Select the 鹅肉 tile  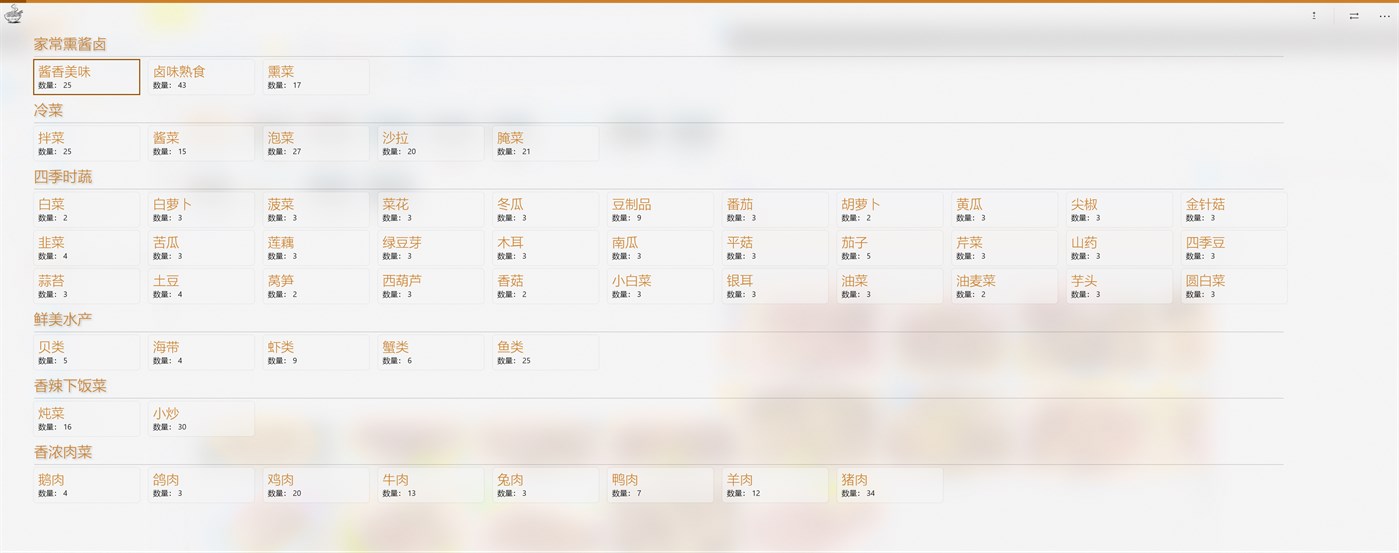pyautogui.click(x=87, y=485)
